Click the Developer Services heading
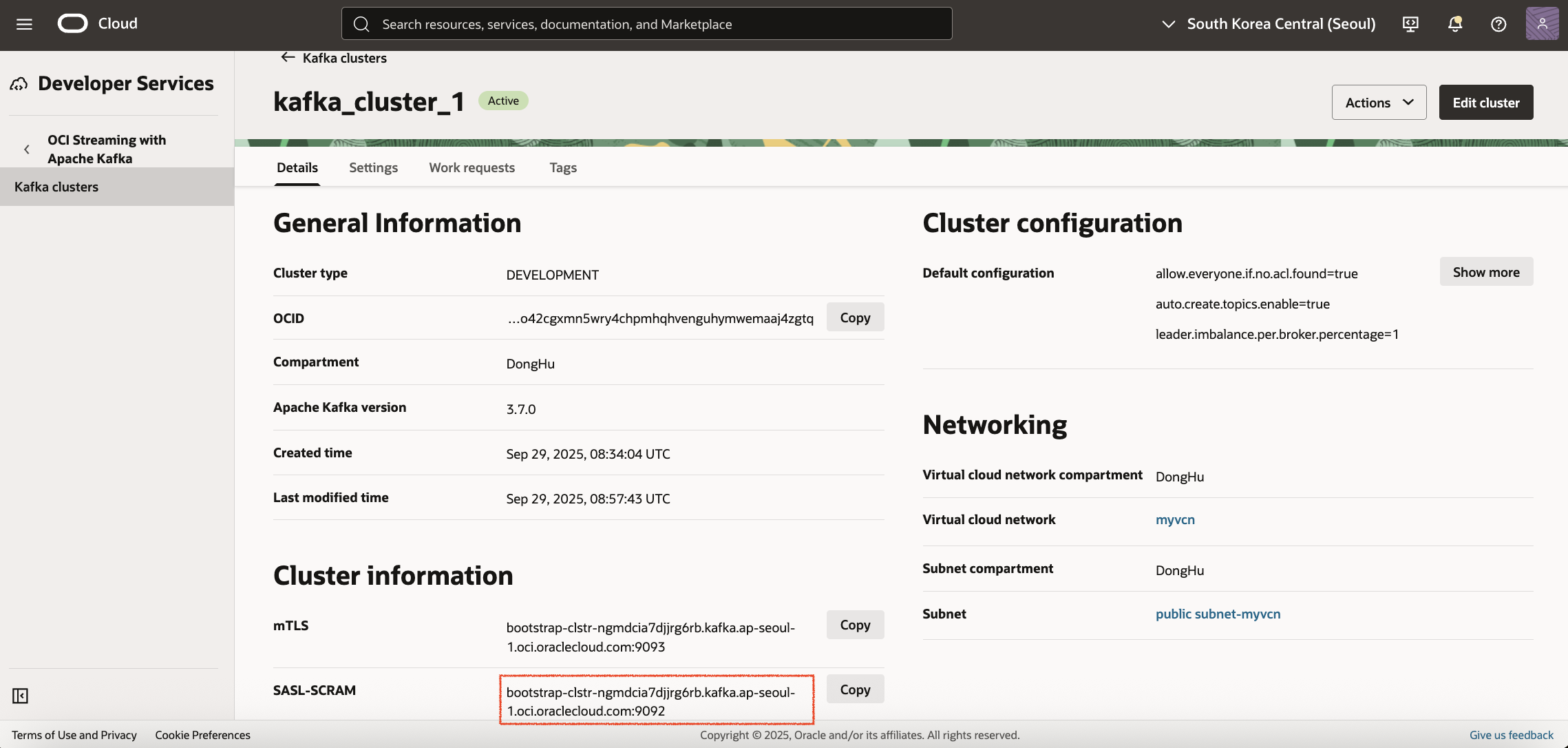Viewport: 1568px width, 748px height. coord(126,83)
